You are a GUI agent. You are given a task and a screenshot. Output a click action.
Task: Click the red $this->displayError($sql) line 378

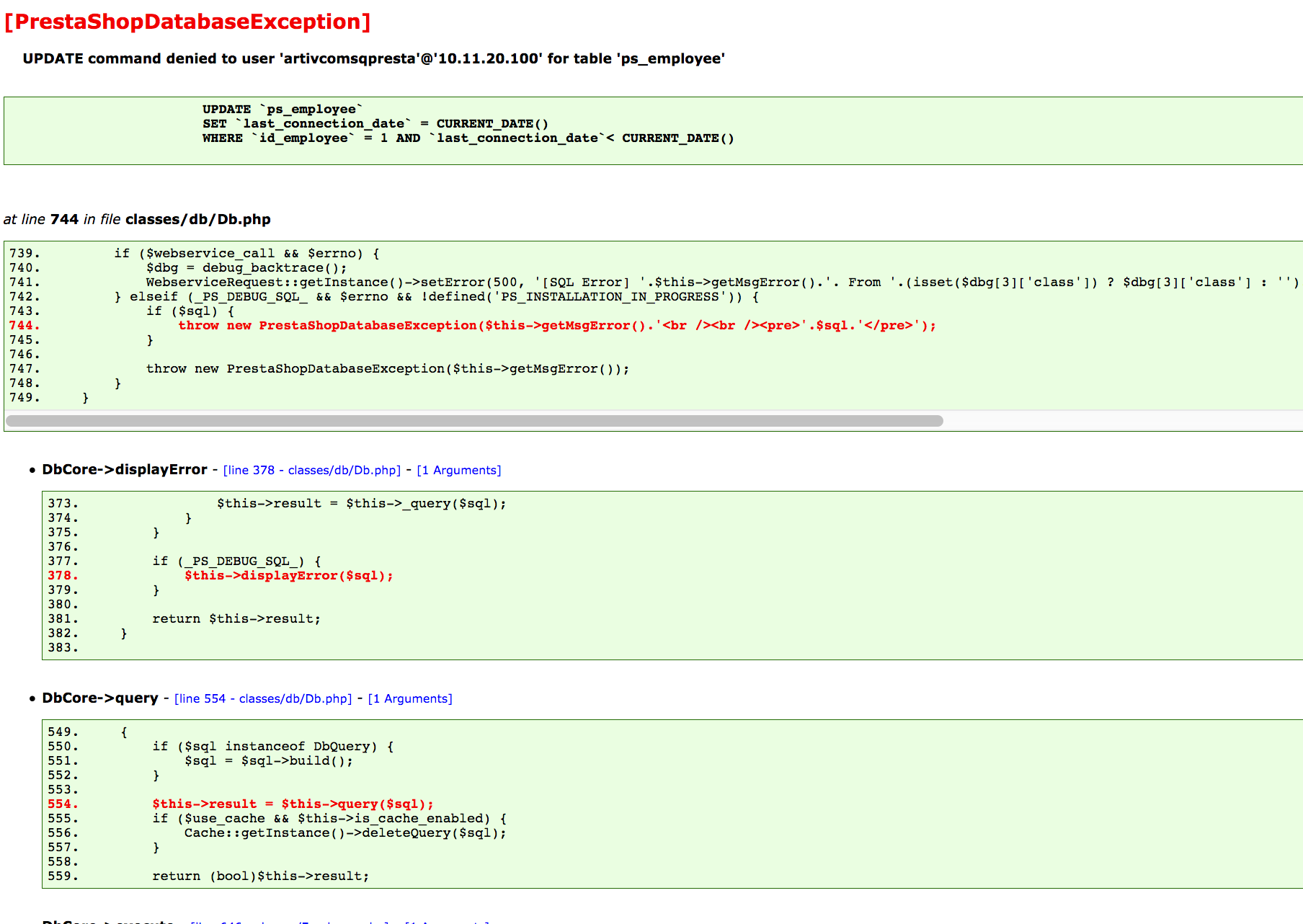point(289,576)
